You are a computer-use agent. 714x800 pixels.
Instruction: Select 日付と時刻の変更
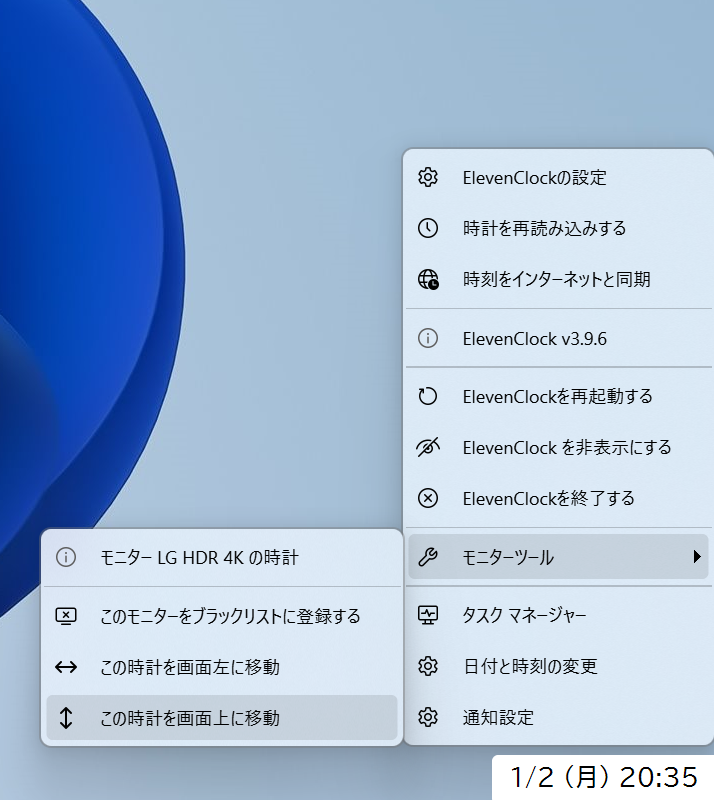click(x=558, y=666)
